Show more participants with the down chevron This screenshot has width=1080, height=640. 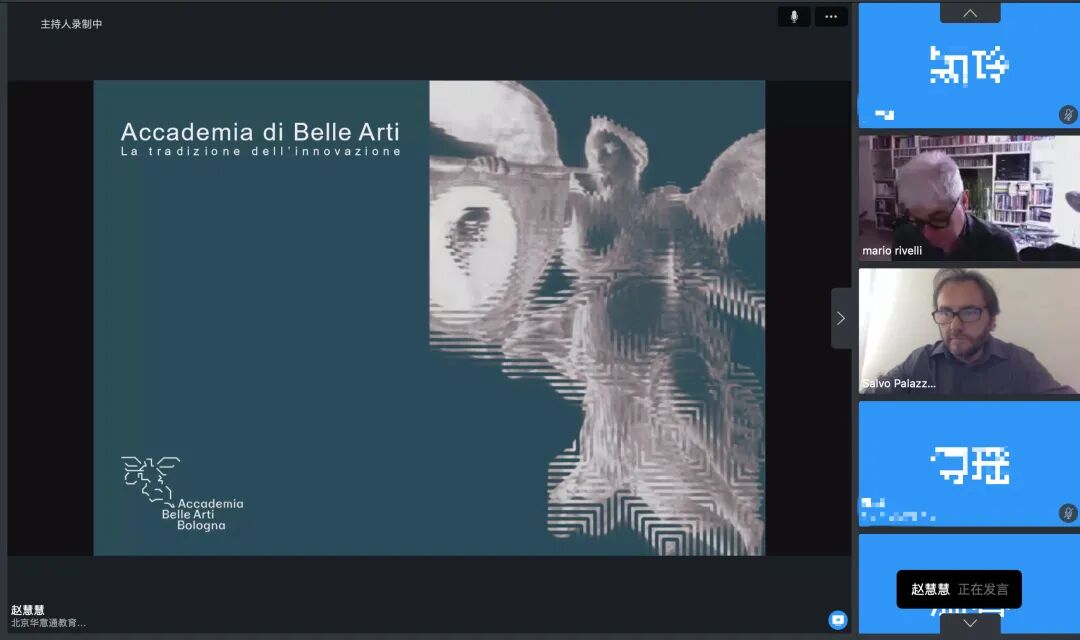tap(970, 623)
